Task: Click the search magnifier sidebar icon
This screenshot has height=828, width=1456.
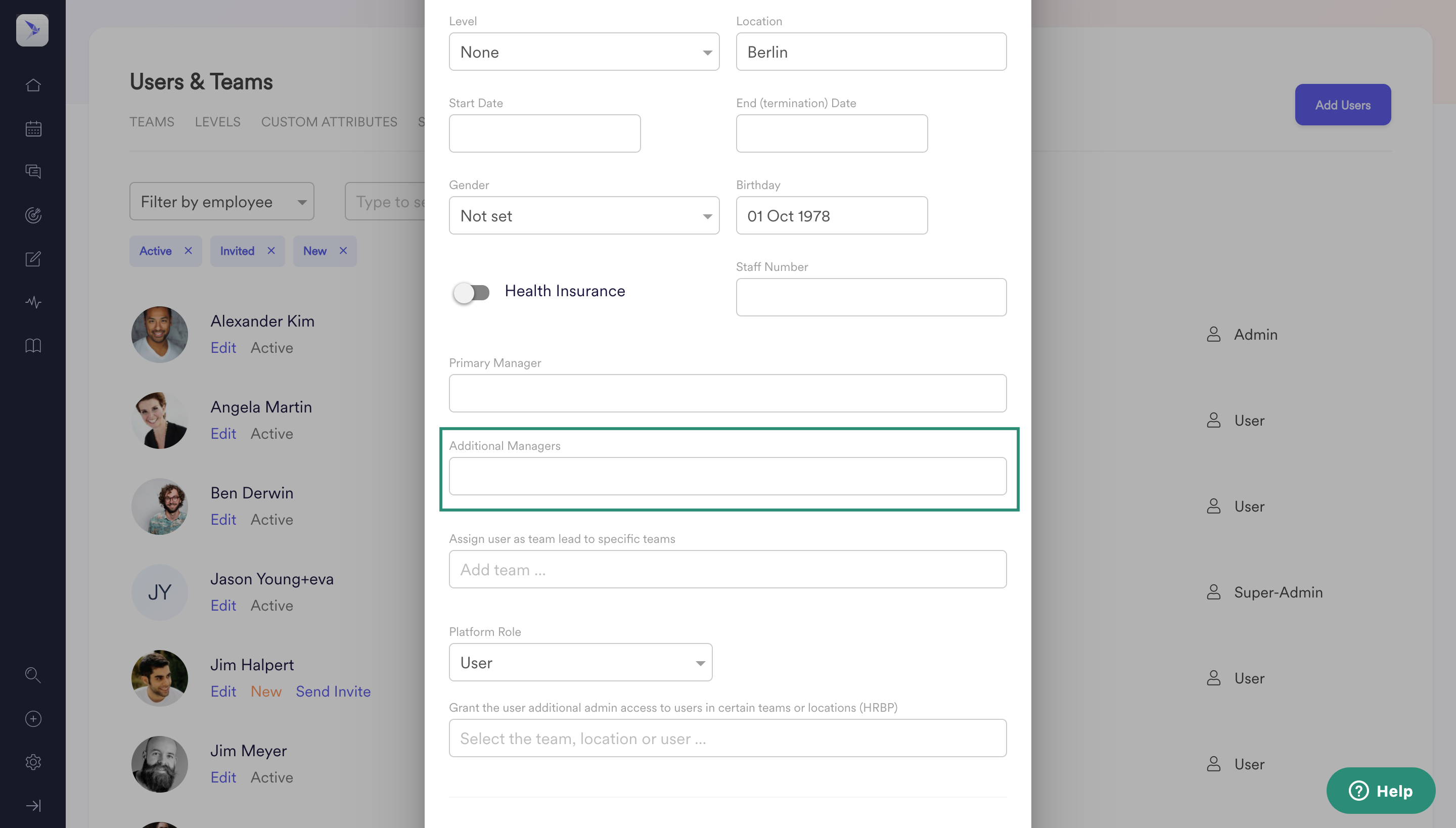Action: pyautogui.click(x=33, y=675)
